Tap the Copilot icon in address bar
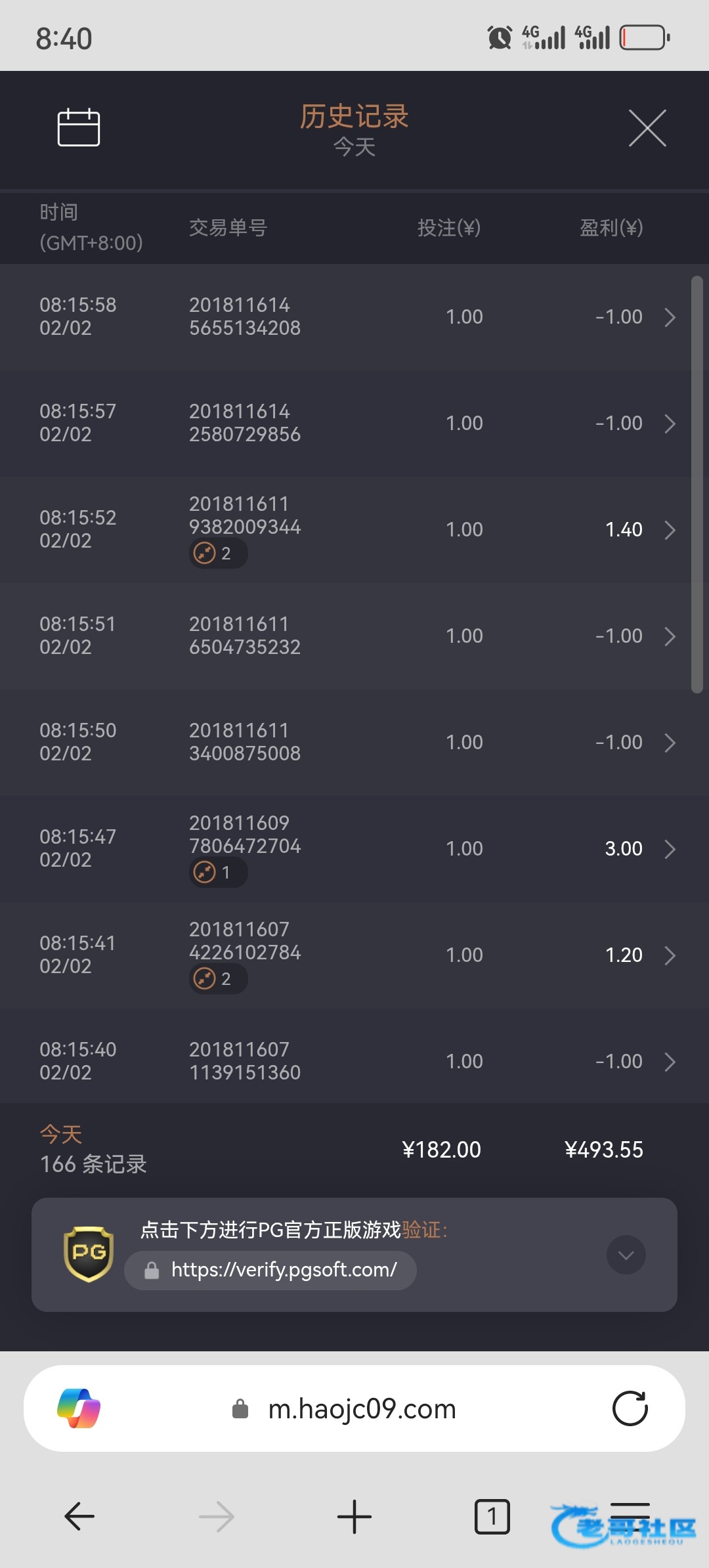This screenshot has height=1568, width=709. [79, 1408]
